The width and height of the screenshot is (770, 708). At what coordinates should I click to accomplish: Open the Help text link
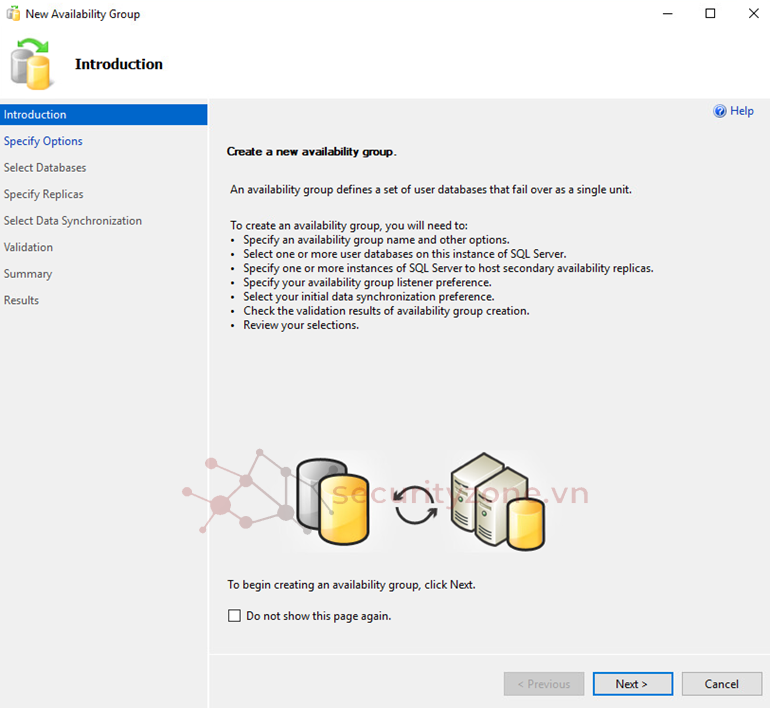click(x=742, y=111)
